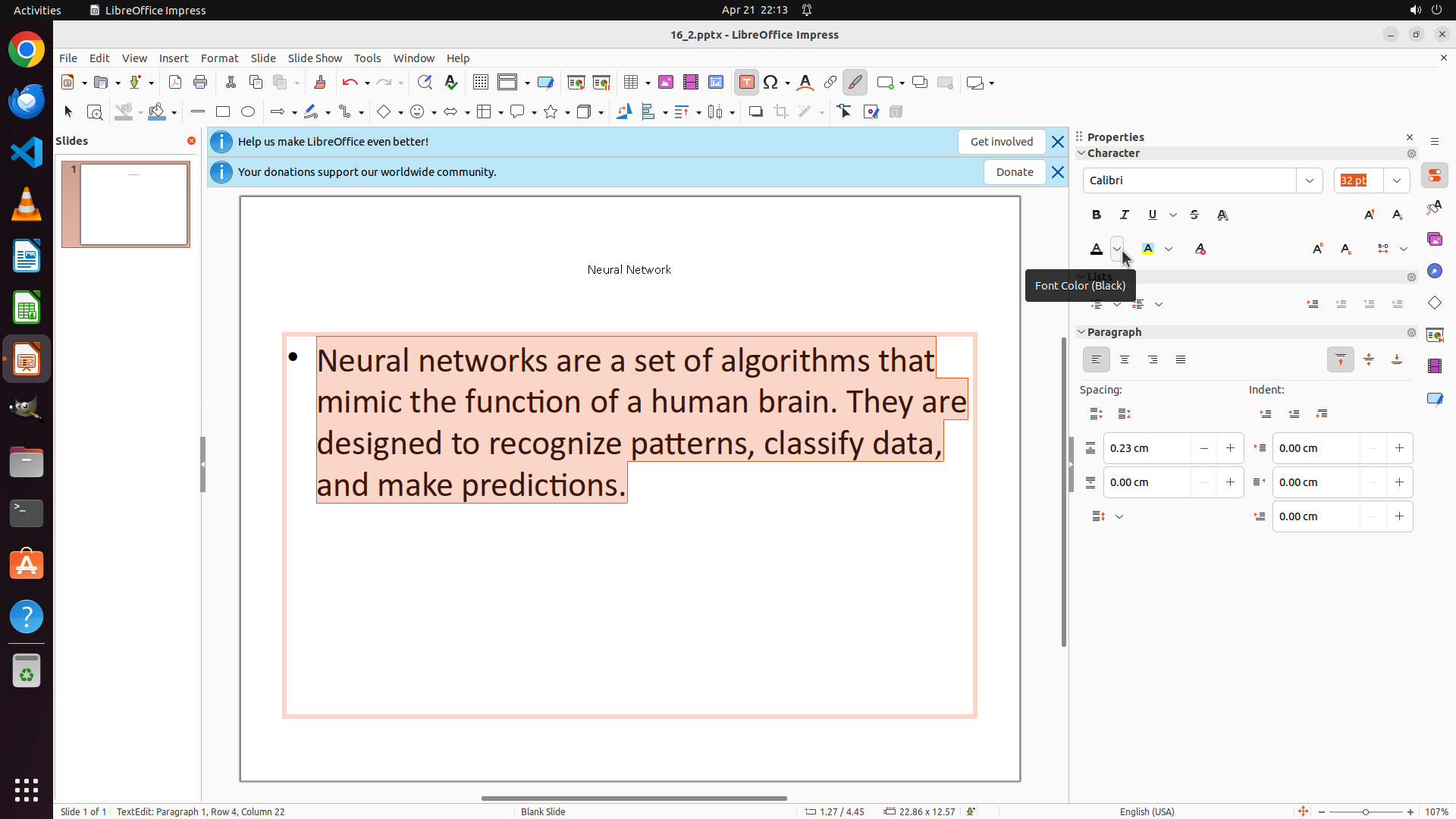Open the Navigator sidebar deck
The width and height of the screenshot is (1456, 819).
pyautogui.click(x=1434, y=271)
